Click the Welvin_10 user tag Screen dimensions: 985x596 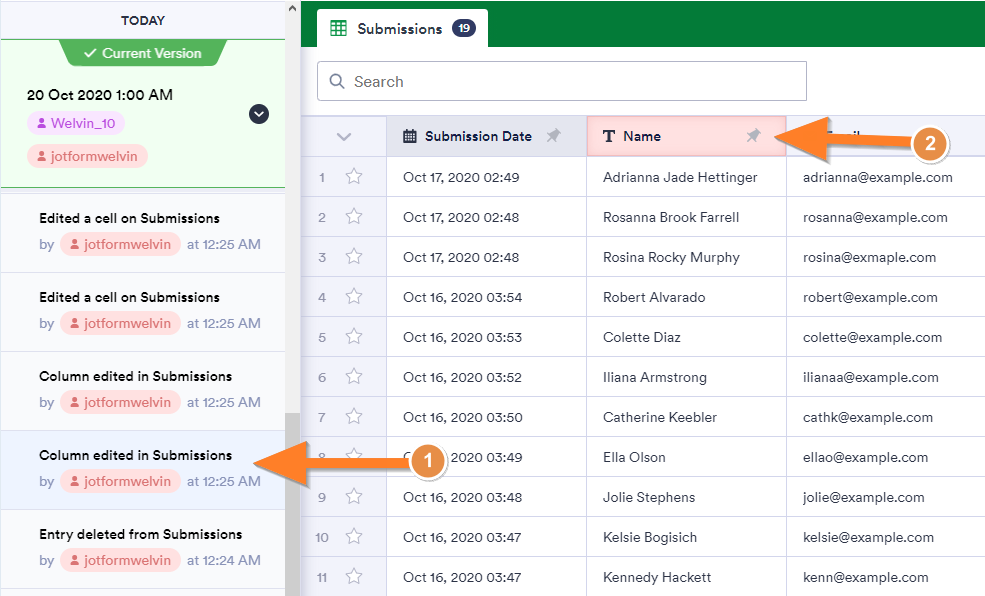(76, 124)
